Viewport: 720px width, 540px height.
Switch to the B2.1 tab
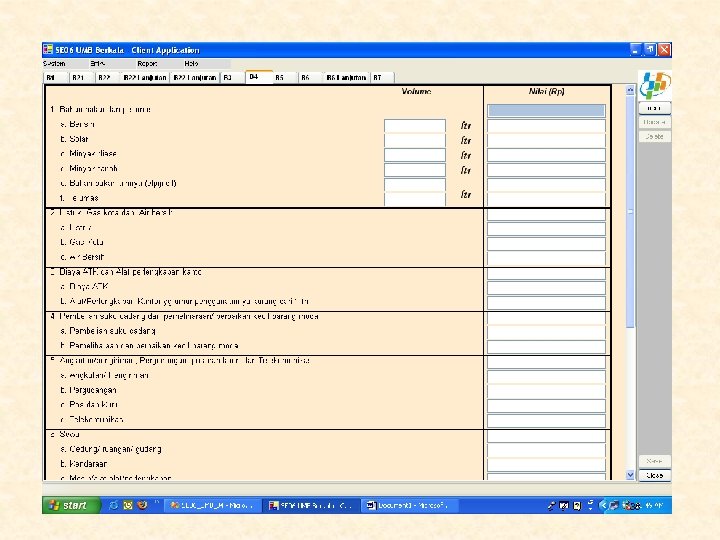coord(81,78)
